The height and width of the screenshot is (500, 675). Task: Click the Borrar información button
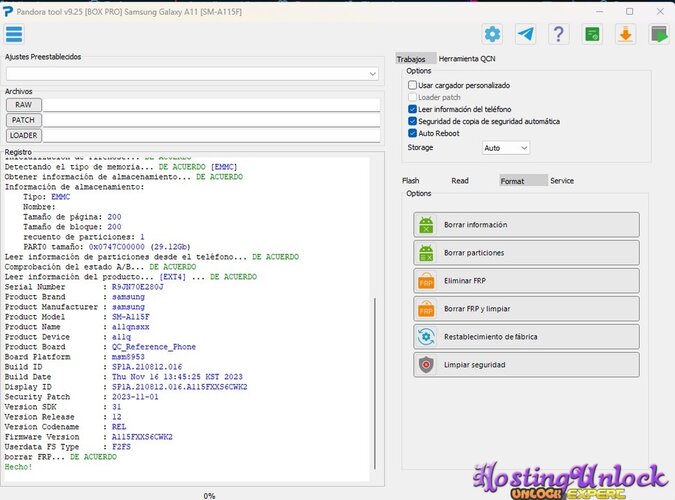tap(526, 225)
